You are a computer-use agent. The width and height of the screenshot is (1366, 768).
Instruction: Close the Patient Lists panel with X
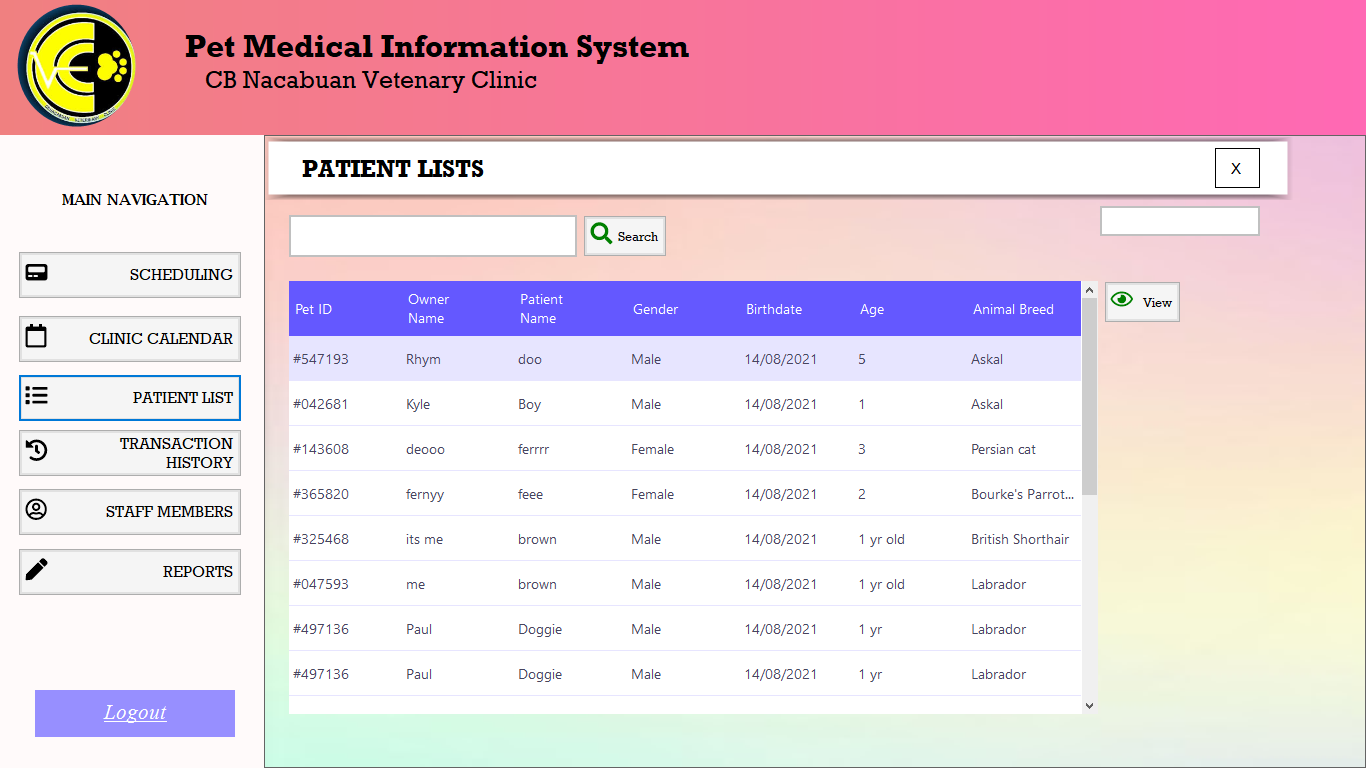(x=1237, y=168)
